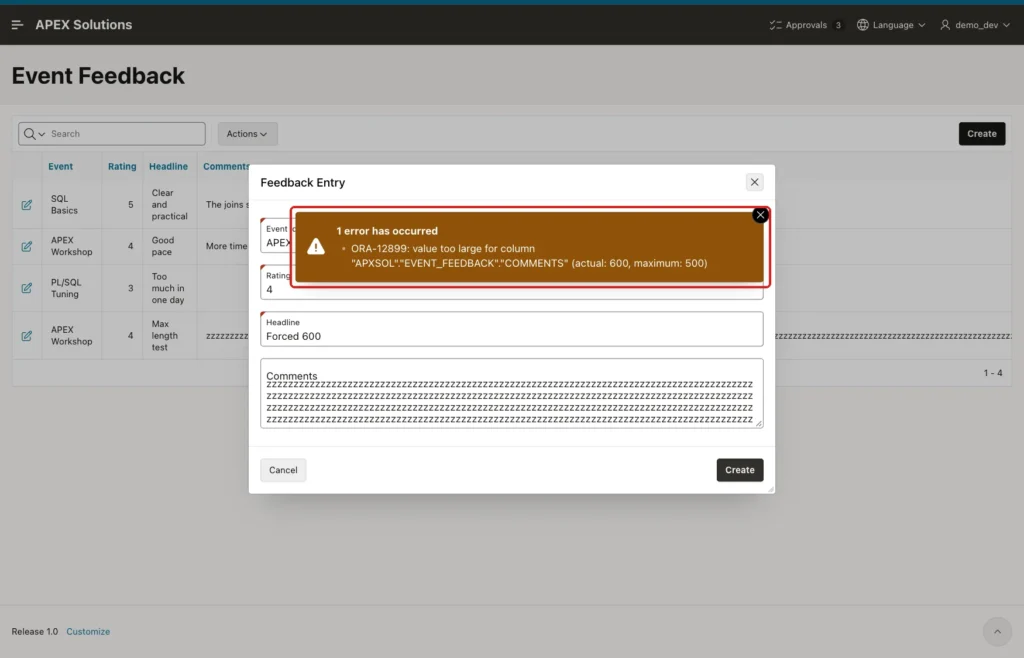Click the scroll-to-top arrow button
The height and width of the screenshot is (658, 1024).
click(x=997, y=631)
